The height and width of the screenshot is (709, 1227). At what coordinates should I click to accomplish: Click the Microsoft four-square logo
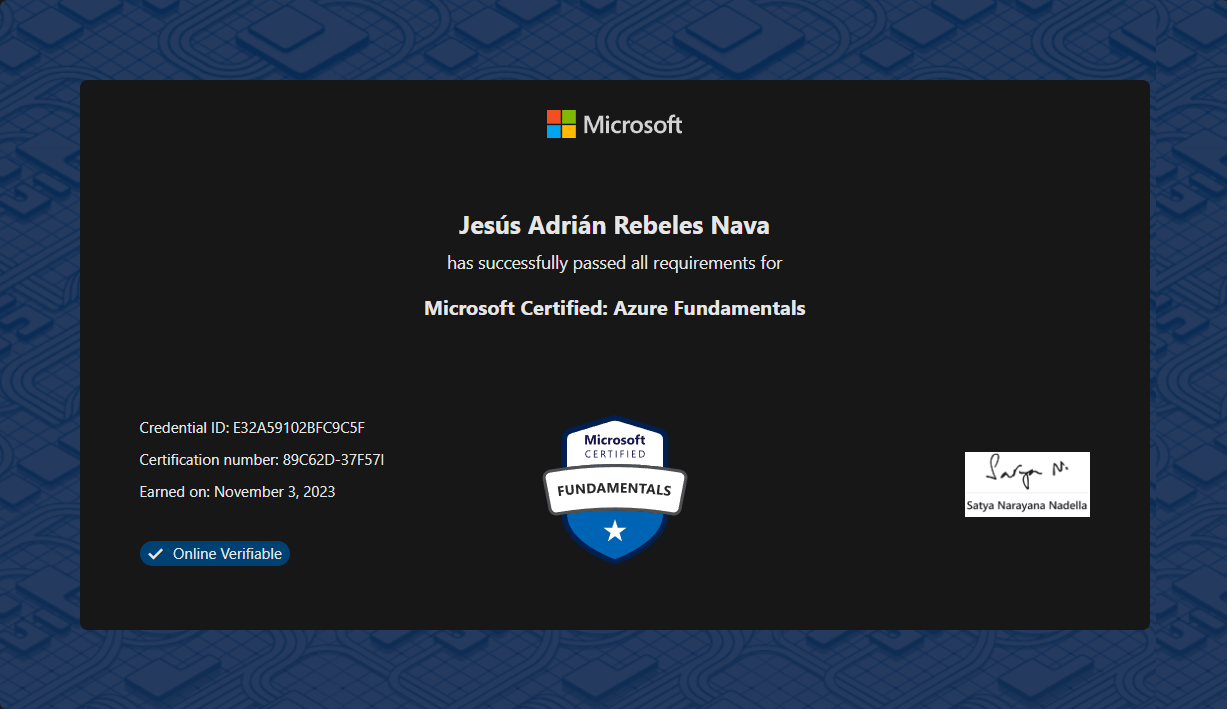point(560,123)
